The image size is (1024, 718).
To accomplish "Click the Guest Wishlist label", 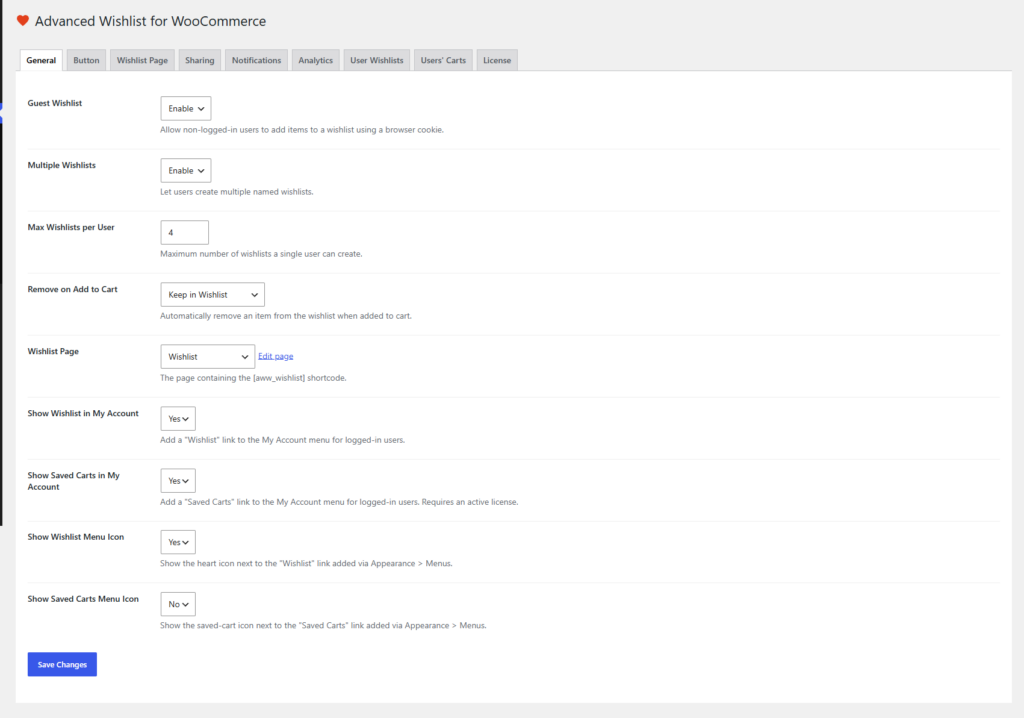I will (x=55, y=103).
